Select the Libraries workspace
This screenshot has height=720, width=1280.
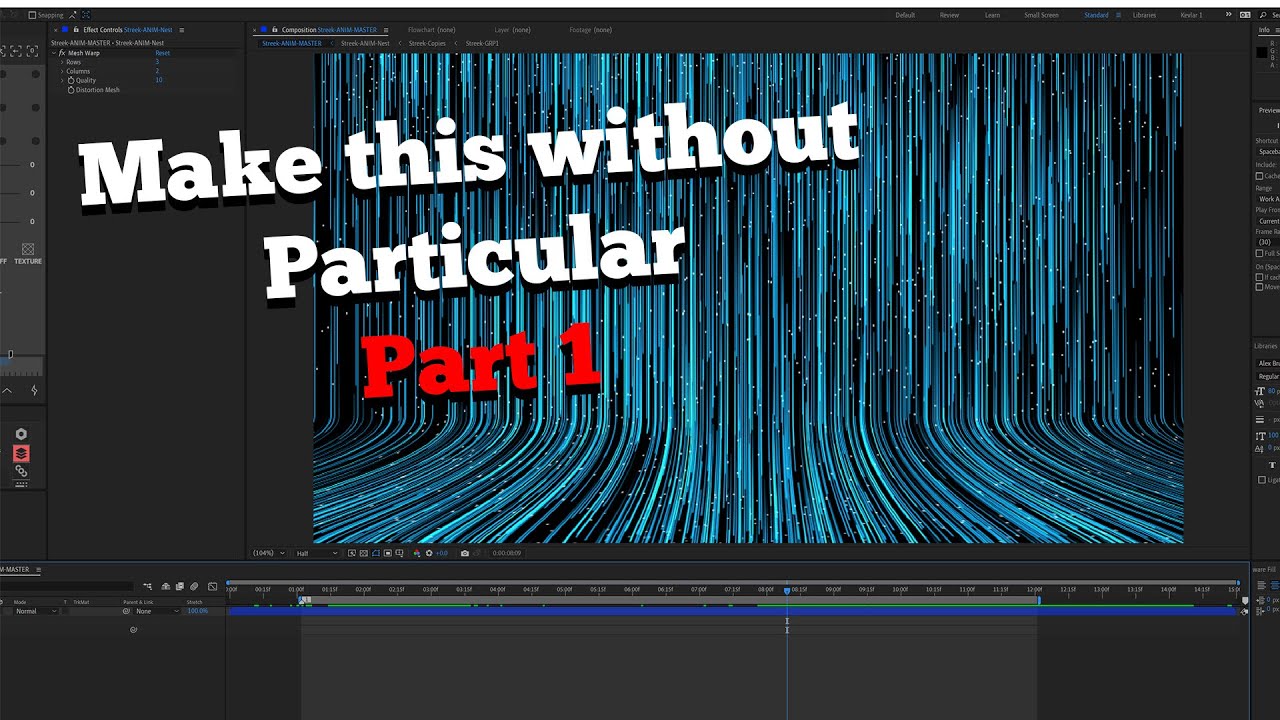pyautogui.click(x=1144, y=15)
